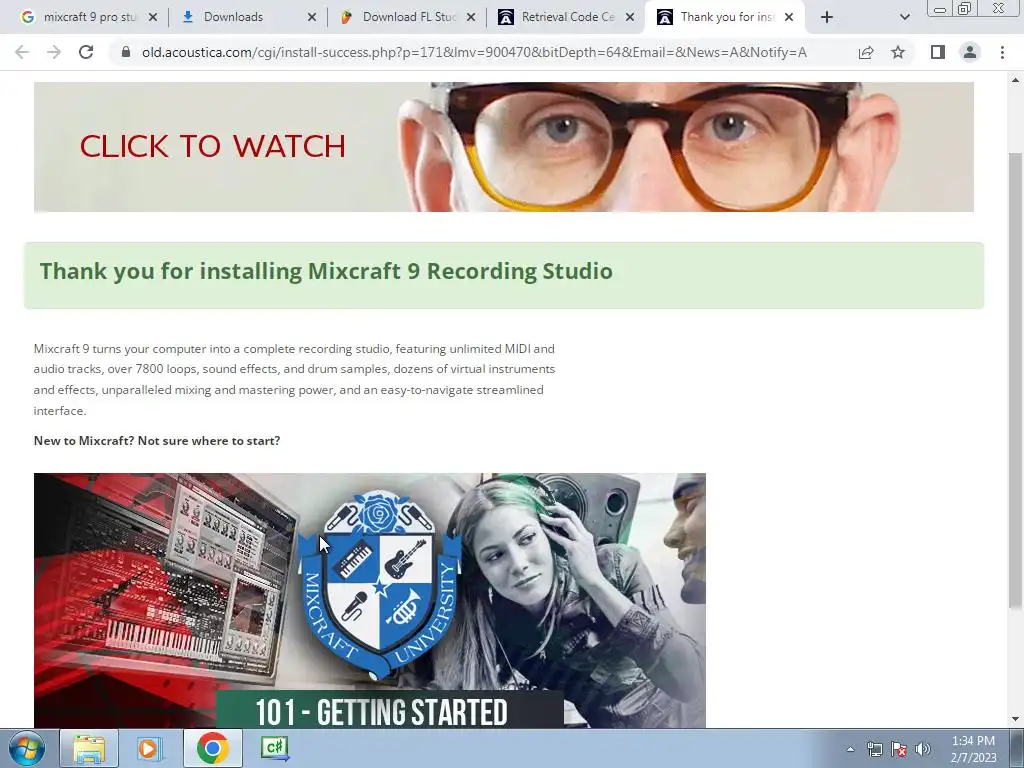Screen dimensions: 1024x768
Task: Restore down the Chrome window
Action: [964, 9]
